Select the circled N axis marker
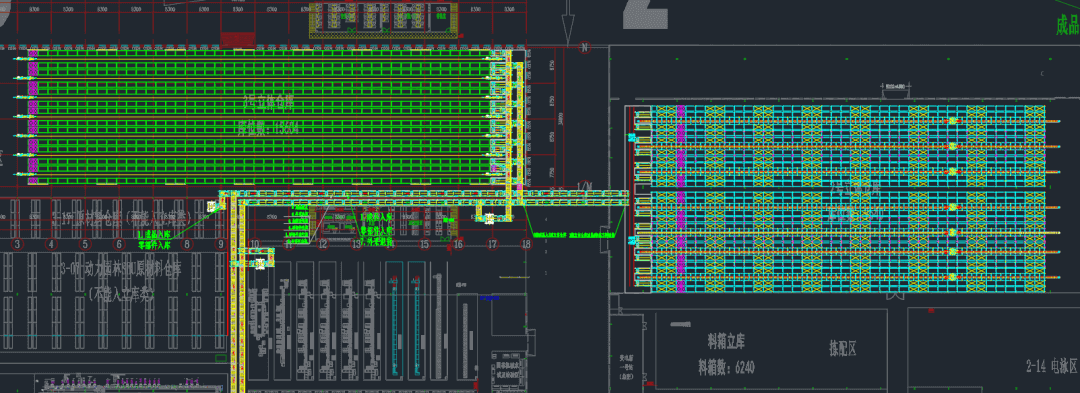The image size is (1080, 393). point(584,47)
